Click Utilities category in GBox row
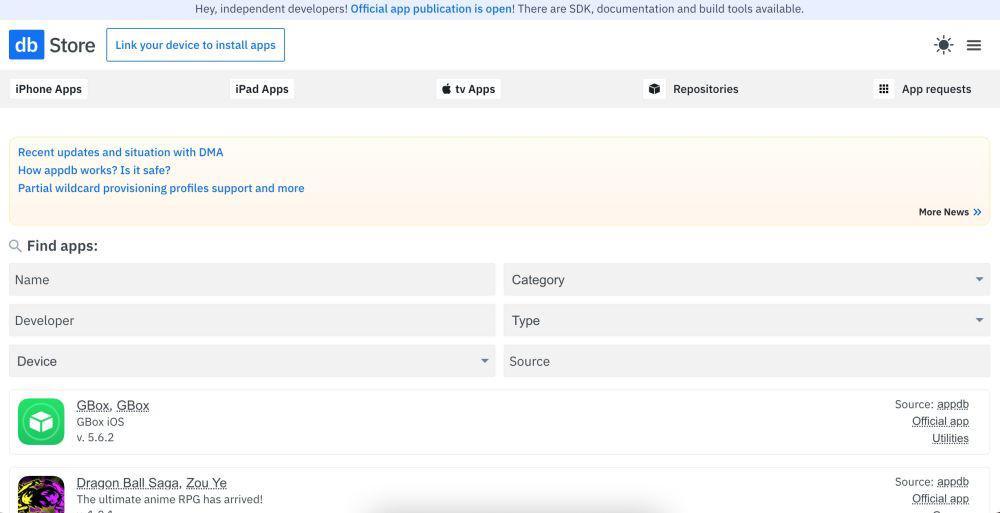This screenshot has height=513, width=1000. (x=950, y=438)
